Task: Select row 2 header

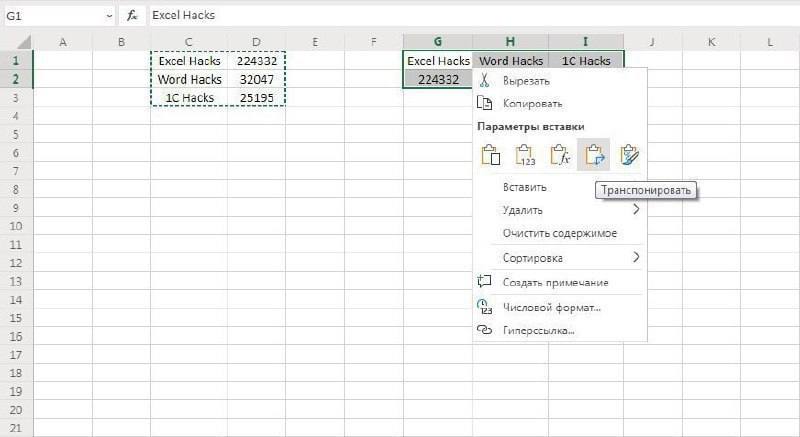Action: 16,79
